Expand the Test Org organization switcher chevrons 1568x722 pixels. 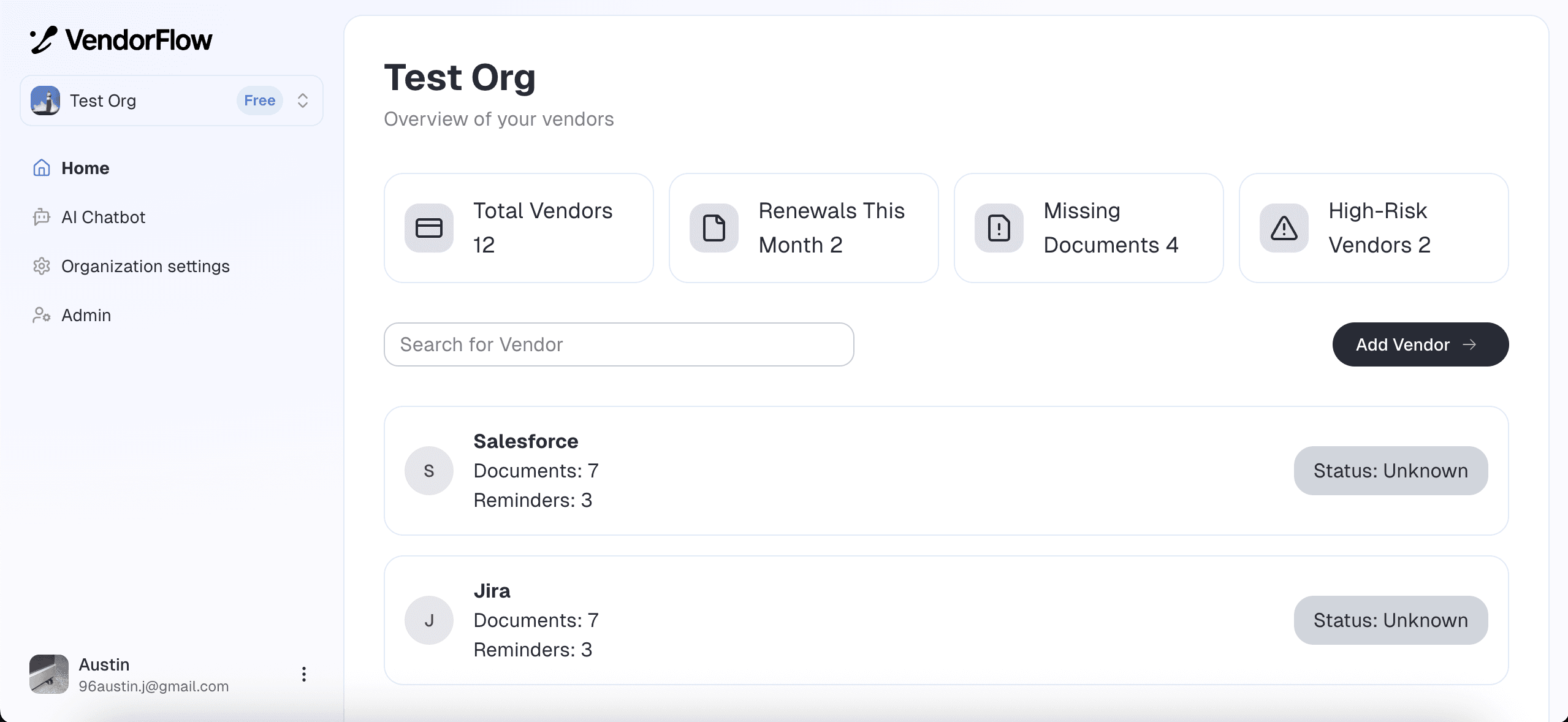coord(303,101)
